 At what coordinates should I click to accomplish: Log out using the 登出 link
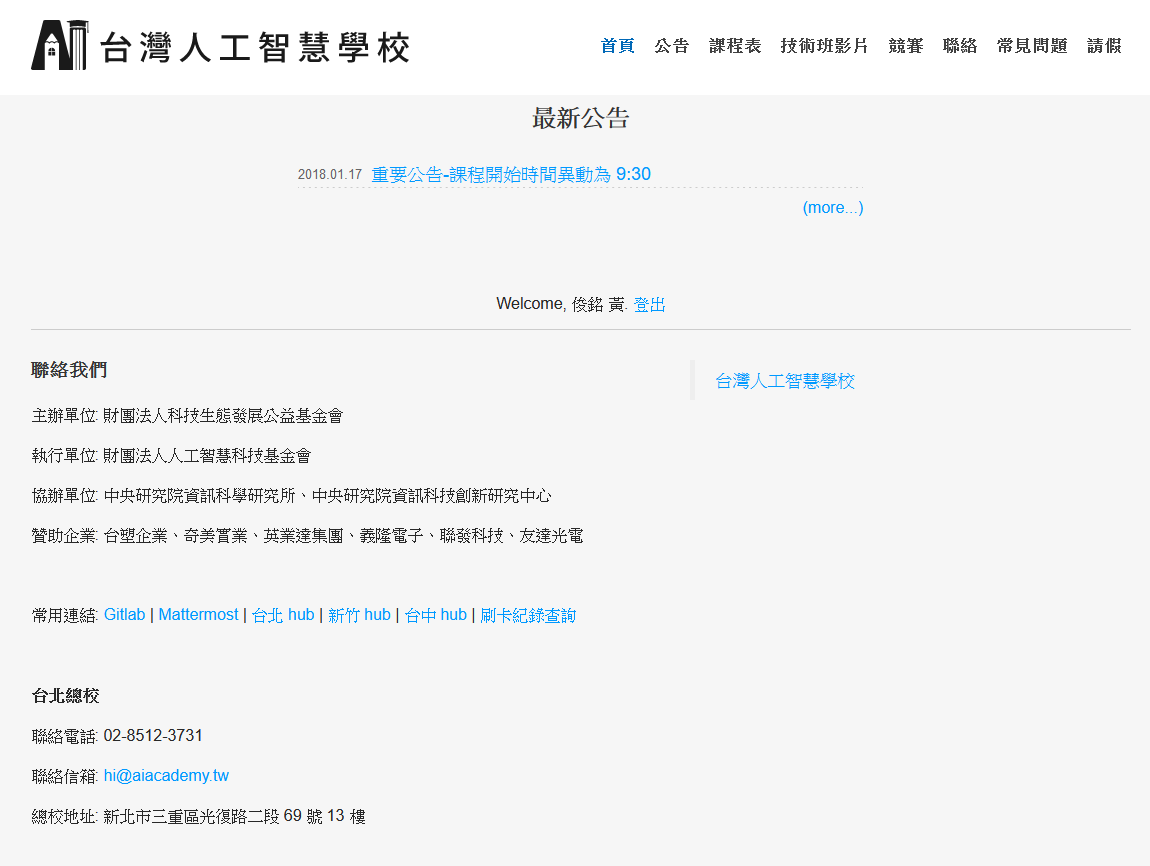pos(649,305)
